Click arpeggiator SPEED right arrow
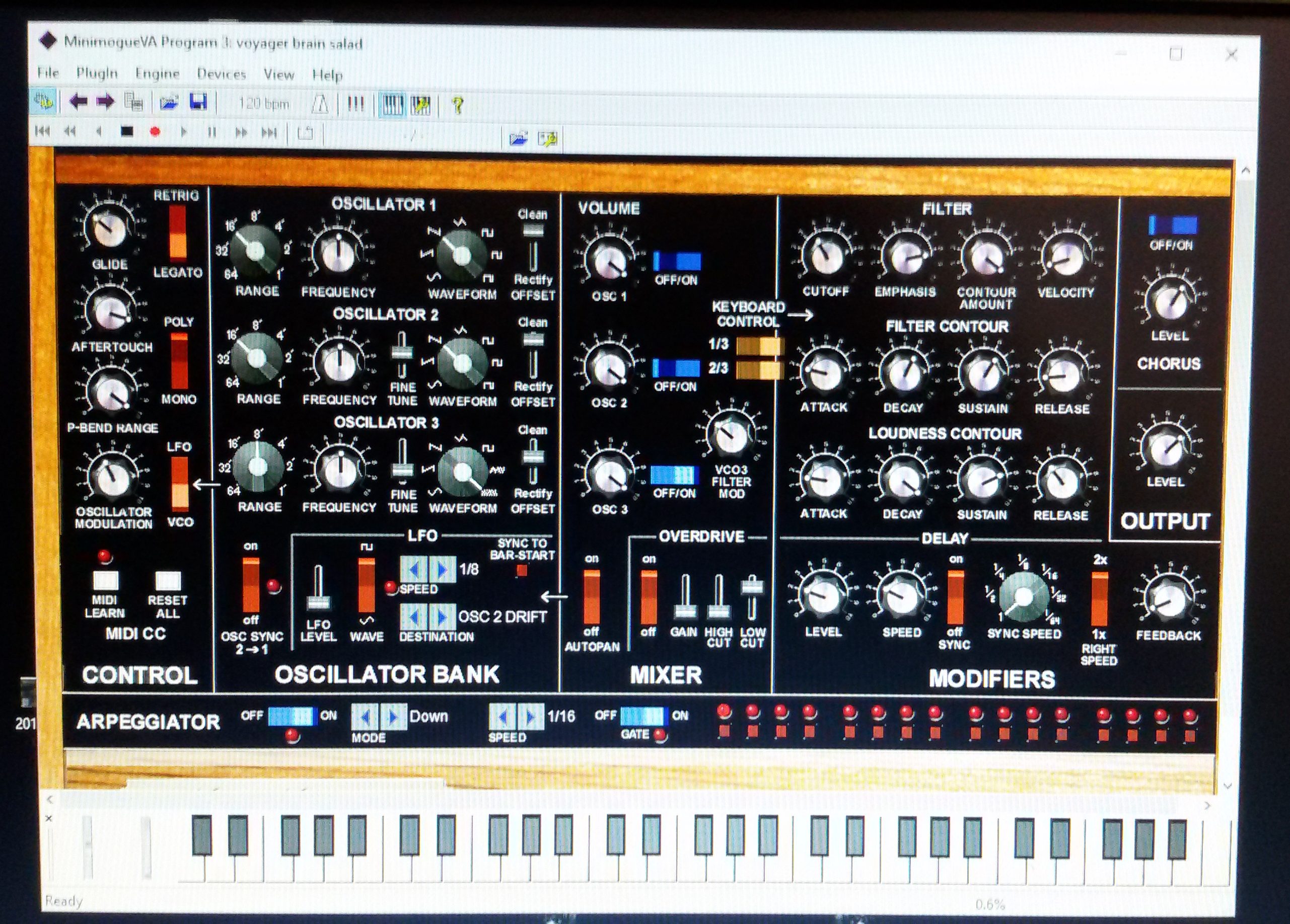This screenshot has height=924, width=1290. 531,717
